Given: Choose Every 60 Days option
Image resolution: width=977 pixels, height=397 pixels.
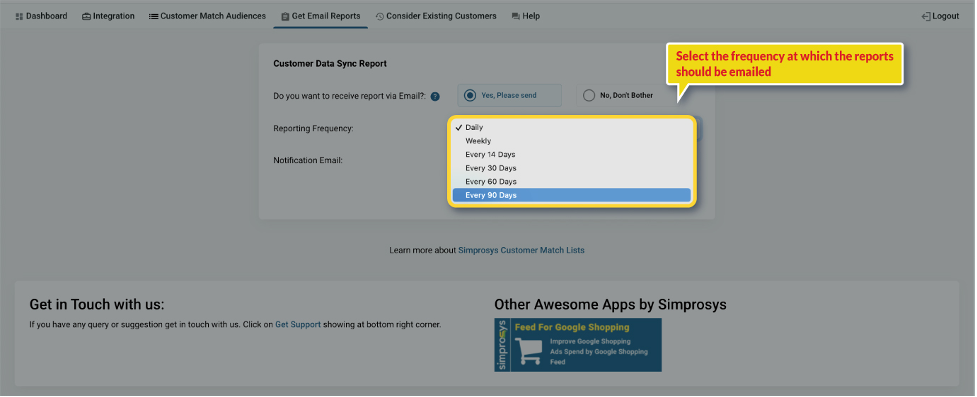Looking at the screenshot, I should click(571, 182).
